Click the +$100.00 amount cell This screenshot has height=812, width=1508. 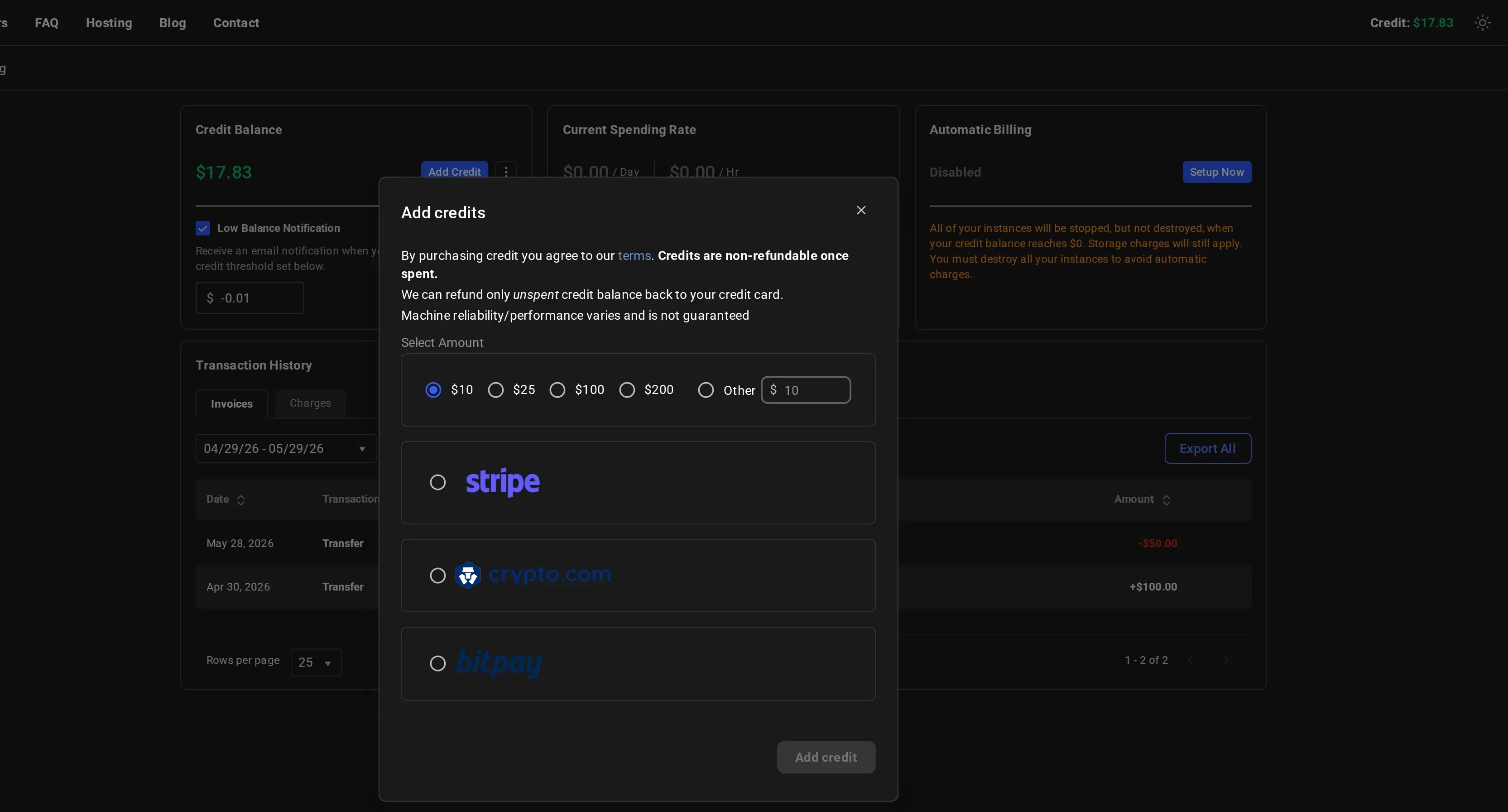tap(1153, 586)
